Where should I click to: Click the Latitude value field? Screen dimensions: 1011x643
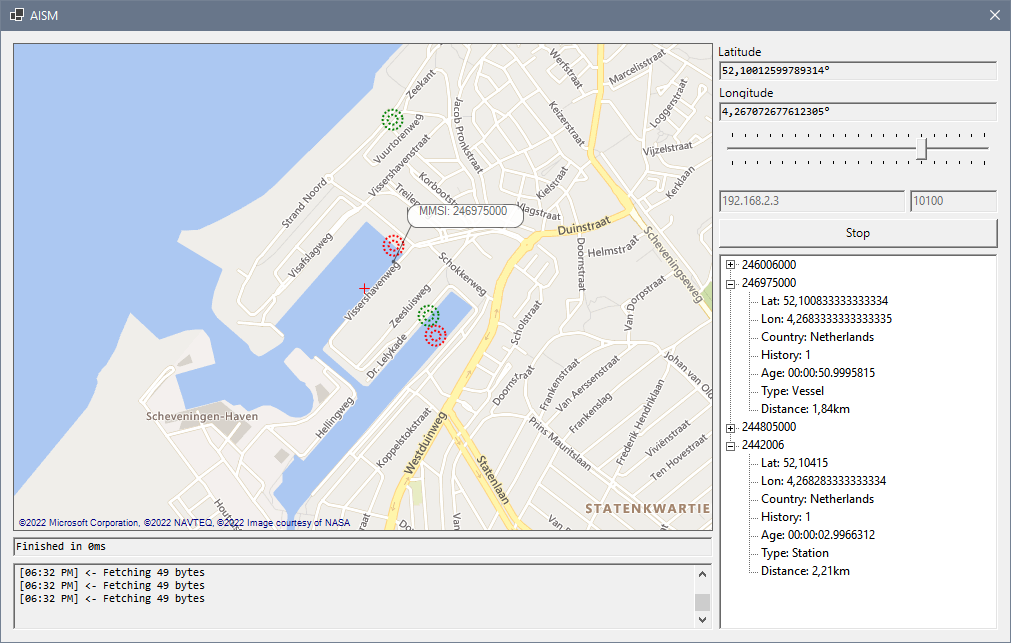pos(857,70)
